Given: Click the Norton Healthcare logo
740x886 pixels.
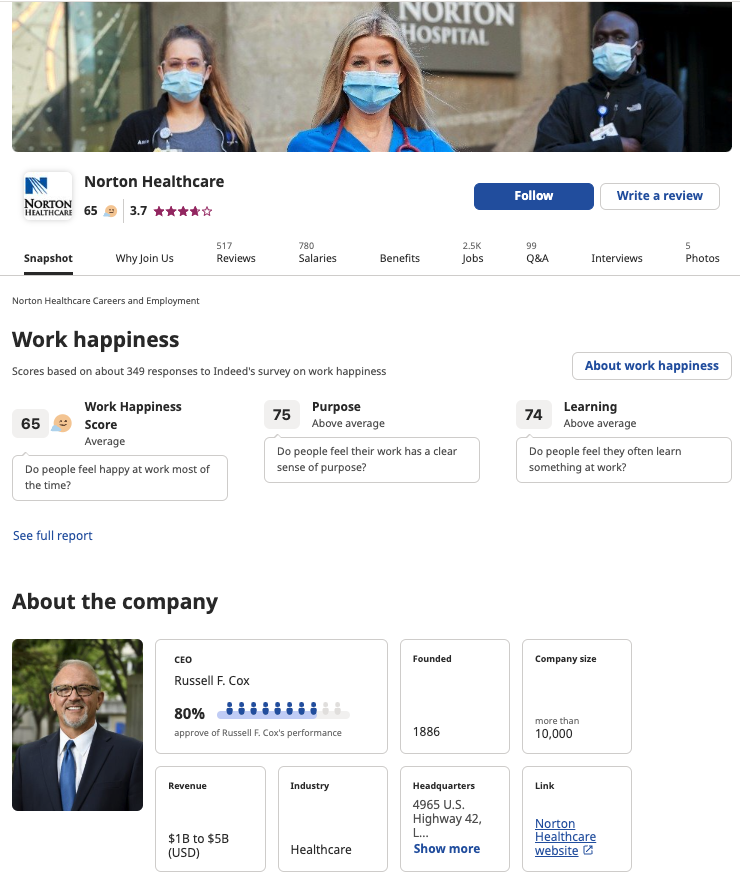Looking at the screenshot, I should [48, 196].
